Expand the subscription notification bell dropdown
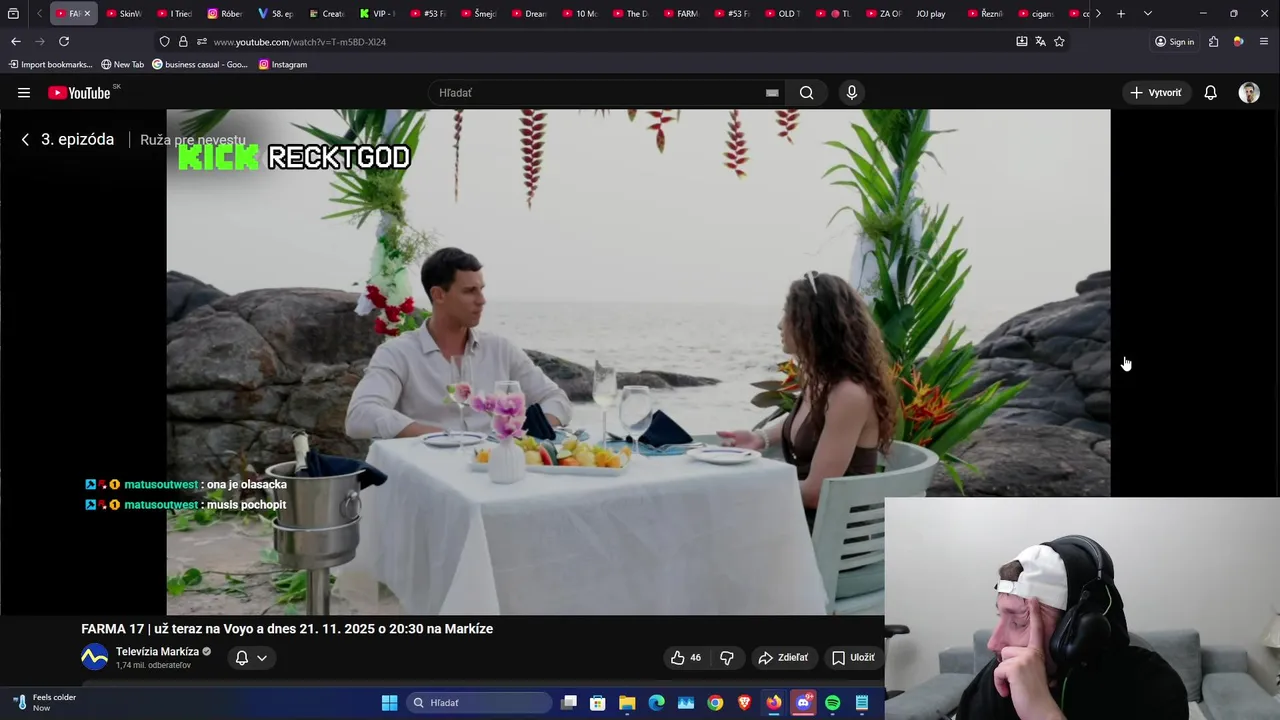Screen dimensions: 1280x720 (251, 657)
